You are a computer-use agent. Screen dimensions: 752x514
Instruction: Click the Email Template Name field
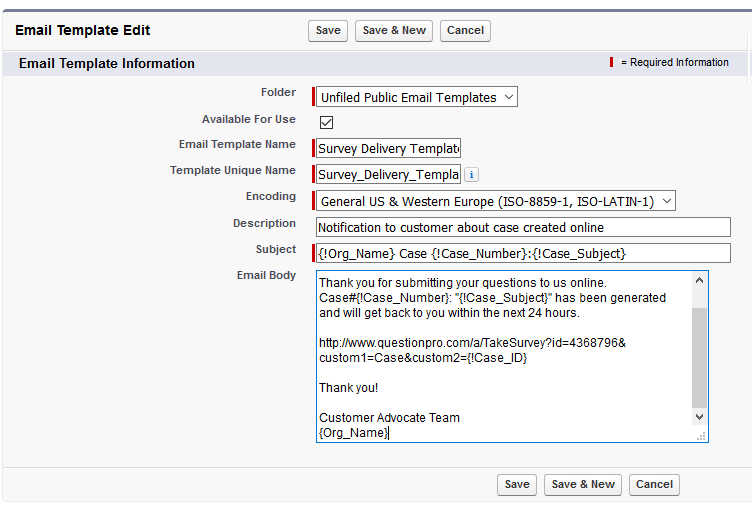[x=388, y=149]
